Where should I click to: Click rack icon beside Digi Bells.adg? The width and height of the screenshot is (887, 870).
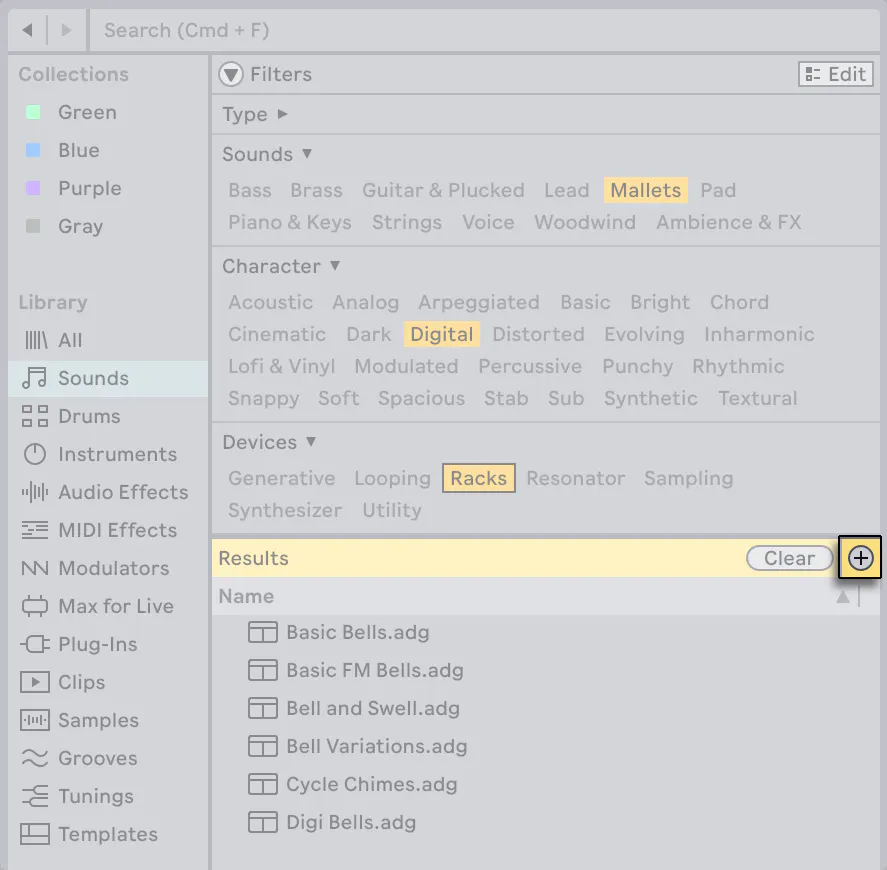(x=262, y=822)
